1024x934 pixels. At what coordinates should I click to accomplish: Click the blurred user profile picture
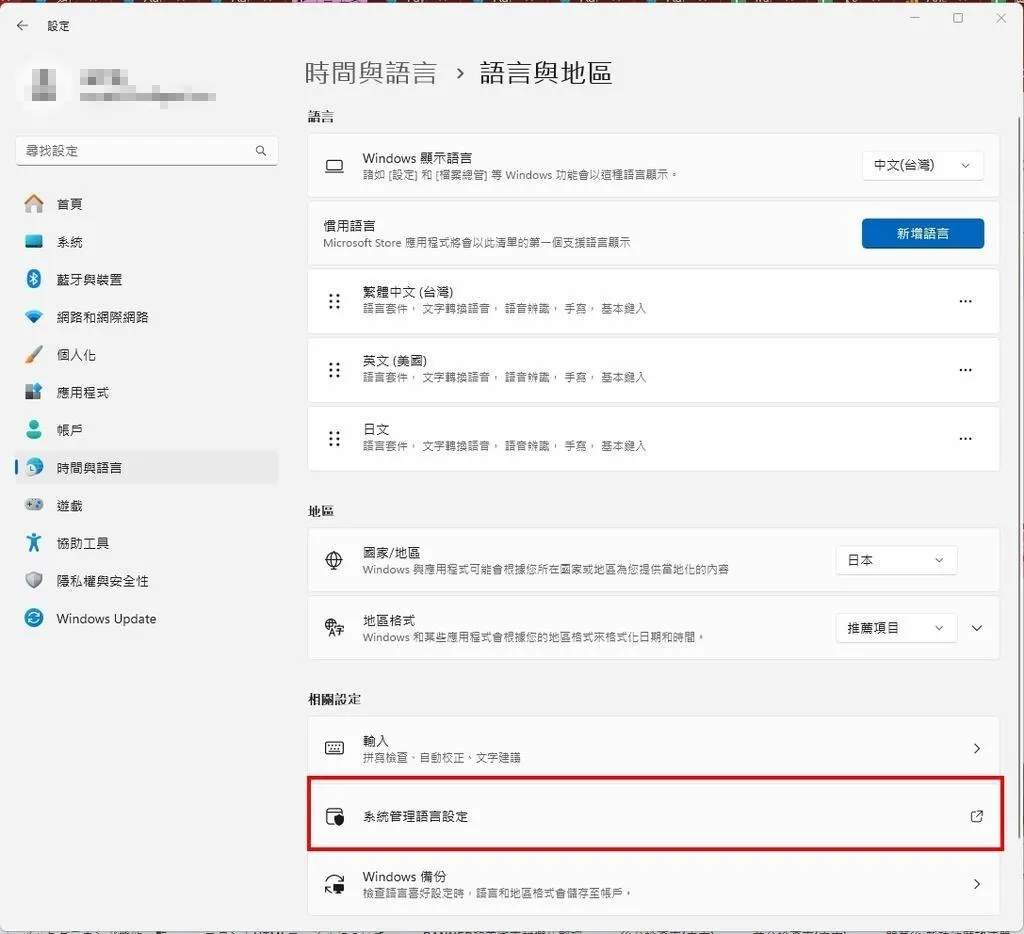tap(44, 85)
